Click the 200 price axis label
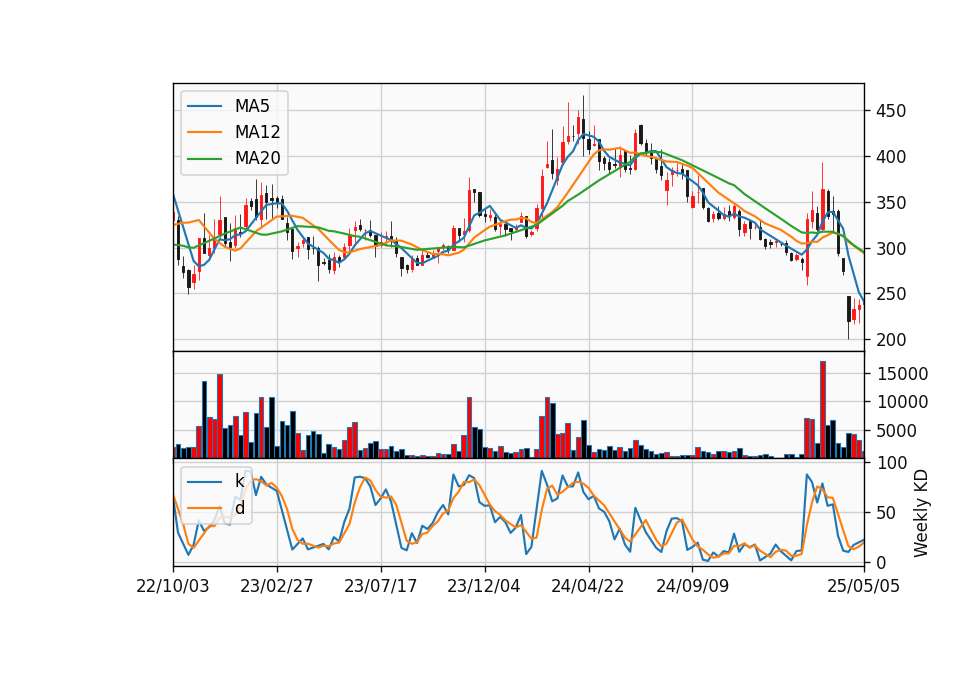The height and width of the screenshot is (690, 960). [x=891, y=340]
